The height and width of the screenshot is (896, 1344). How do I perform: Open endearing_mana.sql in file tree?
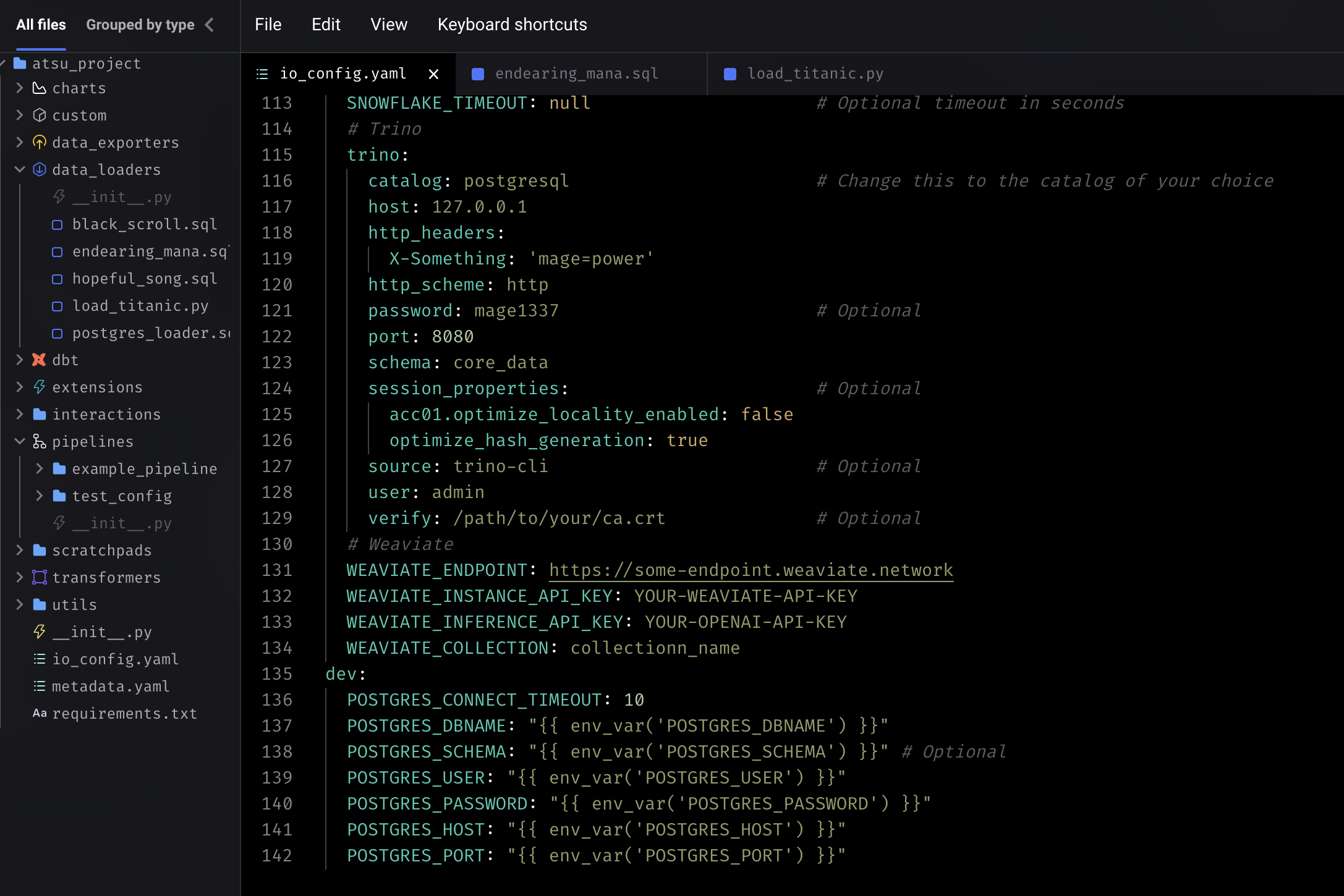pyautogui.click(x=150, y=252)
